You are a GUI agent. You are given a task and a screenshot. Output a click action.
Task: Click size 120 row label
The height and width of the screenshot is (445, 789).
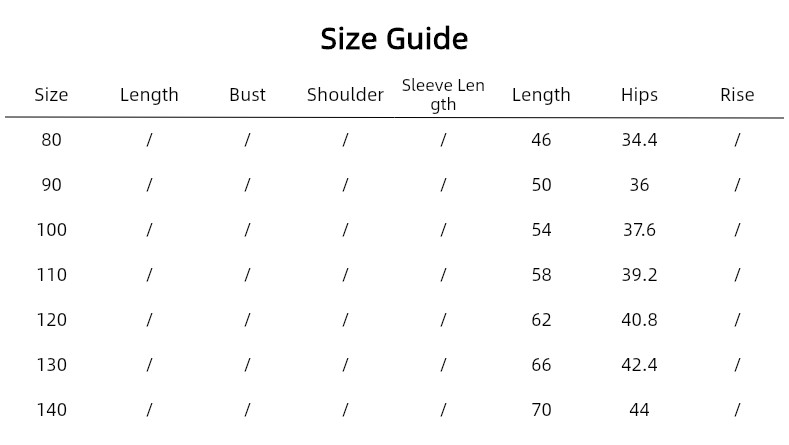click(x=51, y=320)
